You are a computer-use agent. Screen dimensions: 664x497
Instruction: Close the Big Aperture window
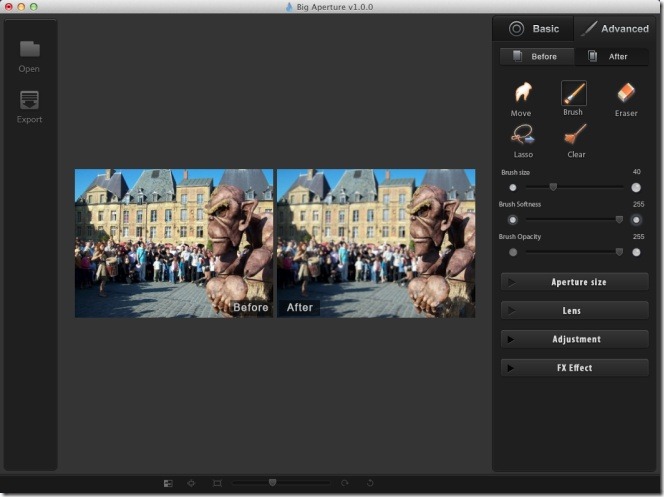coord(8,7)
